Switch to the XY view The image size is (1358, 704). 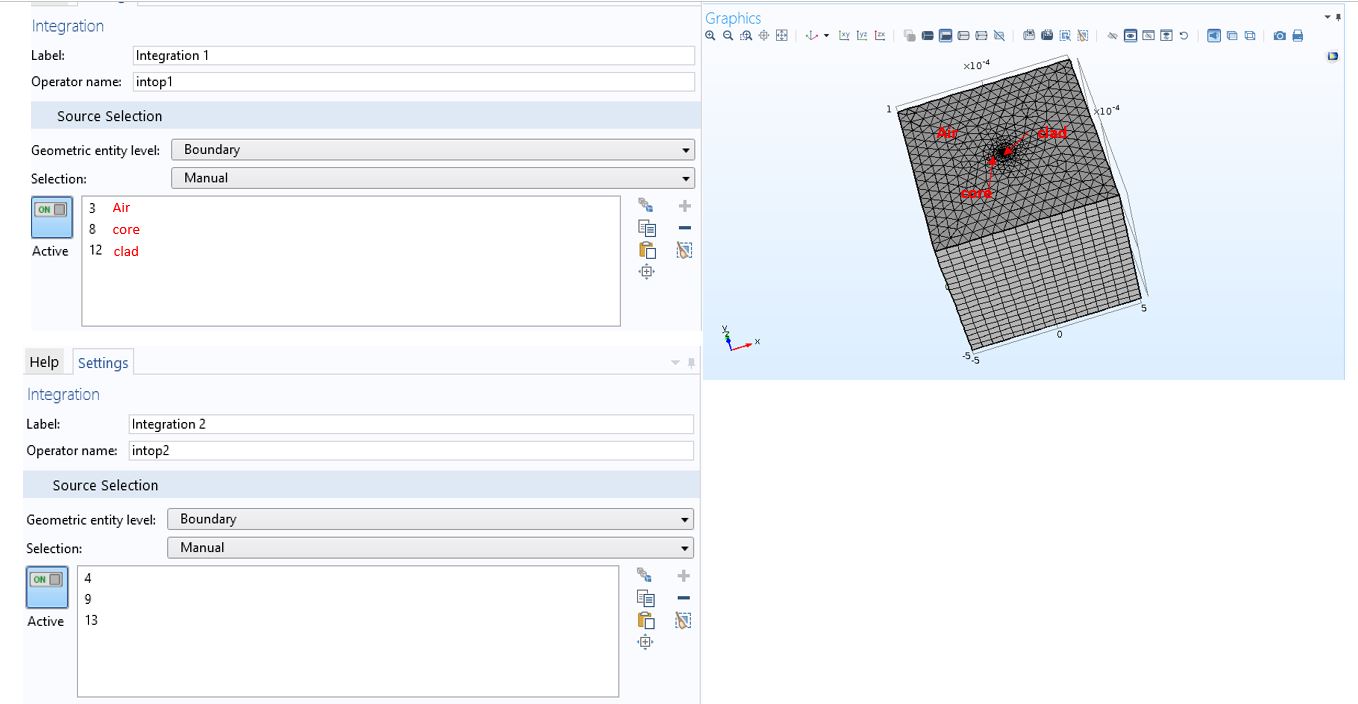pos(844,36)
